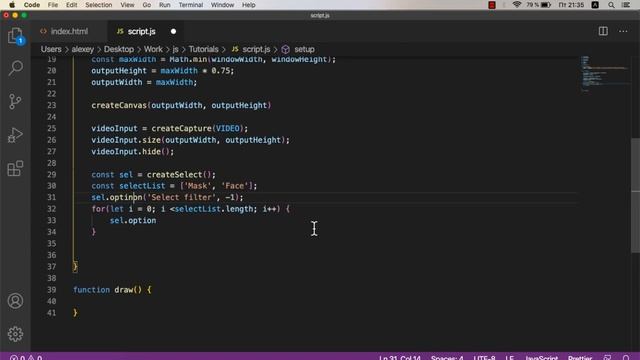The image size is (640, 360).
Task: Open Spotlight search in menu bar
Action: [x=611, y=5]
